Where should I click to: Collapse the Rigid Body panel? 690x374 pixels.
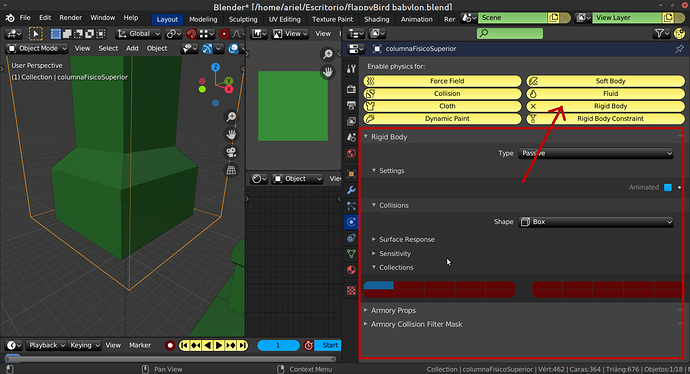[x=365, y=137]
